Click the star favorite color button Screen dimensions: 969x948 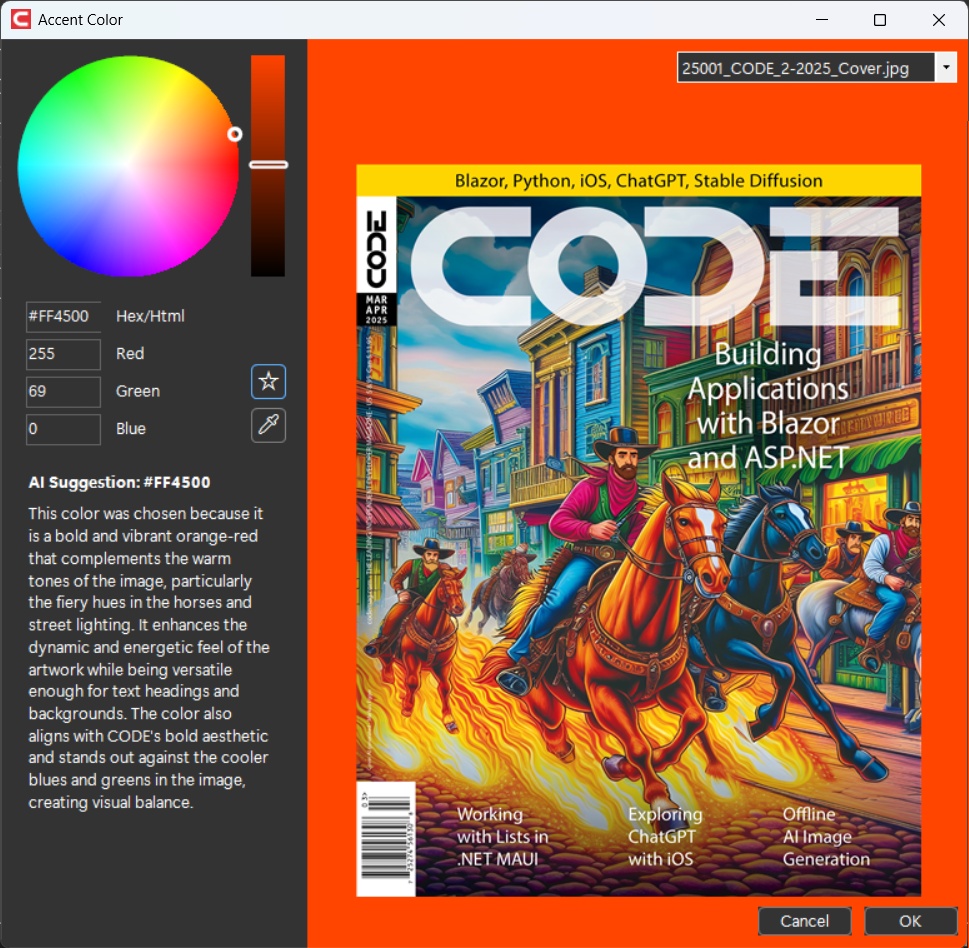[x=268, y=381]
